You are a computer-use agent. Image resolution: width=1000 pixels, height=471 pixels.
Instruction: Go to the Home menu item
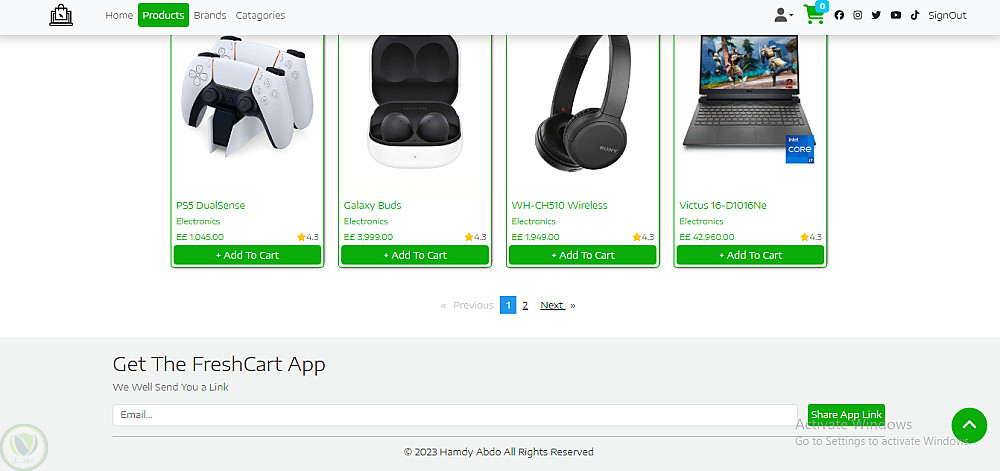119,15
